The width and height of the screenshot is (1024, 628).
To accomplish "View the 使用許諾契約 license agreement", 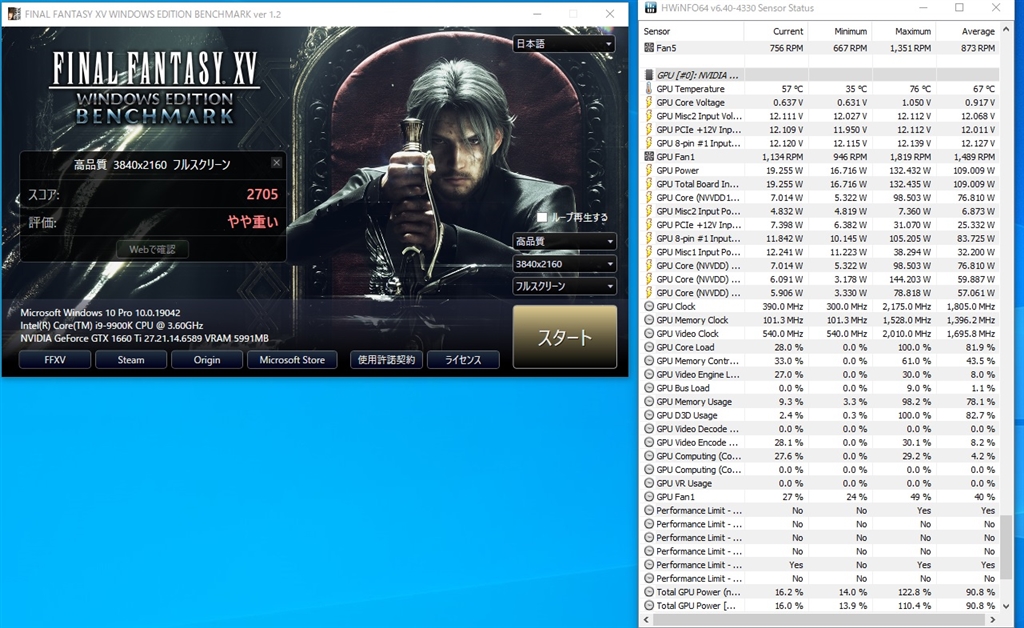I will coord(387,360).
